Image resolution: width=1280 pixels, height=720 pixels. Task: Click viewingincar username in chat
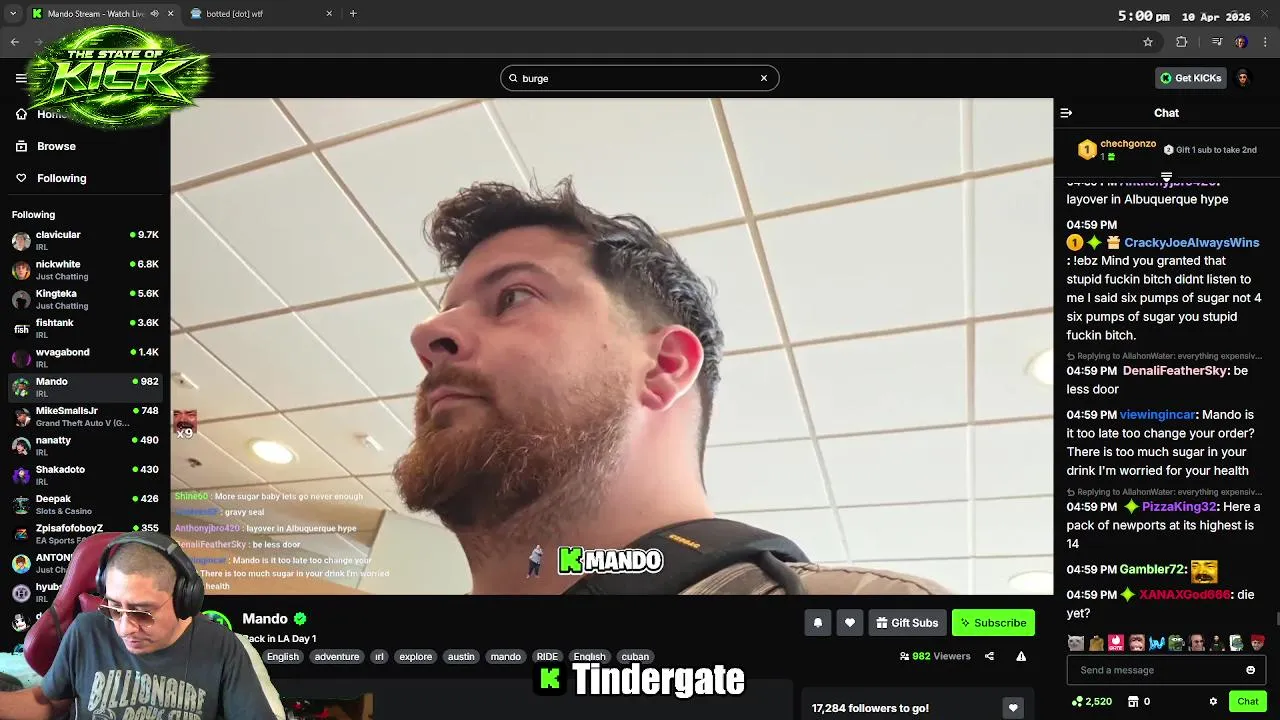click(x=1157, y=415)
